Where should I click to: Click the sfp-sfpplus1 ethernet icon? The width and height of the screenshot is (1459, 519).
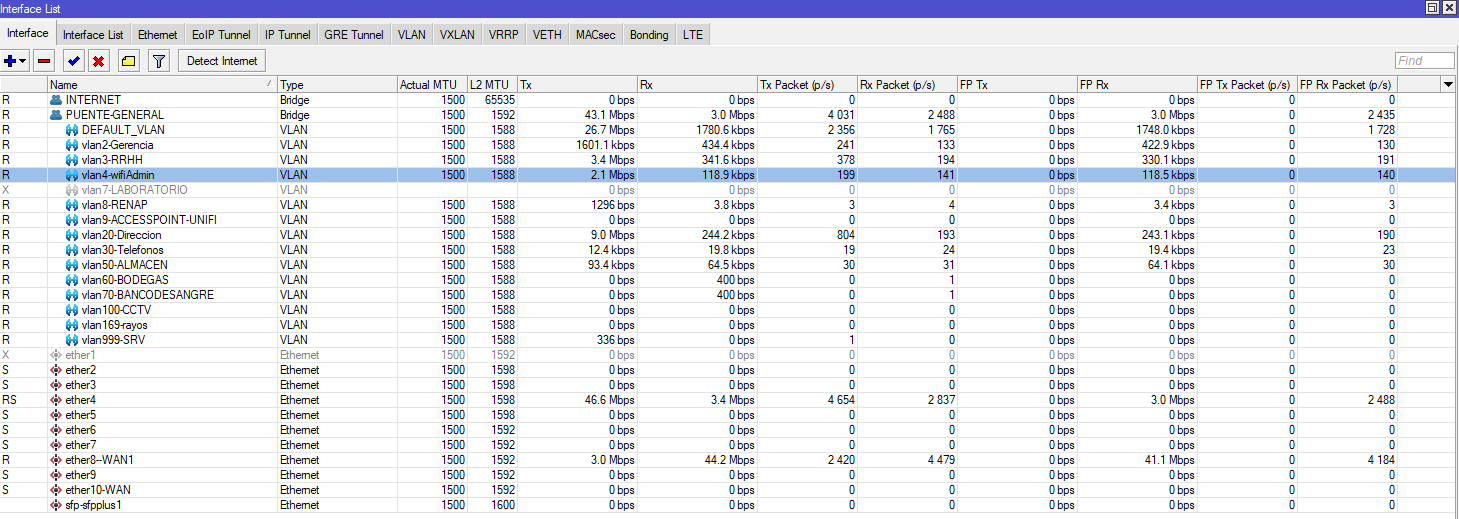coord(56,505)
